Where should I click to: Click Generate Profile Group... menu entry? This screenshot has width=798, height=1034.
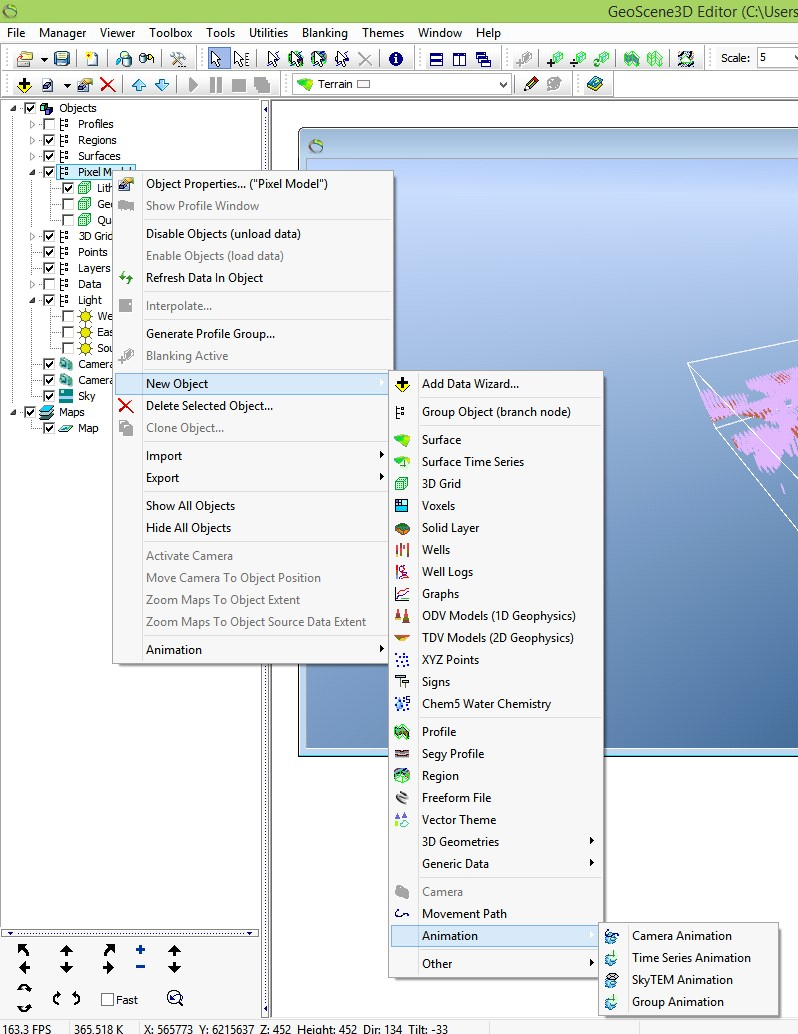coord(210,334)
